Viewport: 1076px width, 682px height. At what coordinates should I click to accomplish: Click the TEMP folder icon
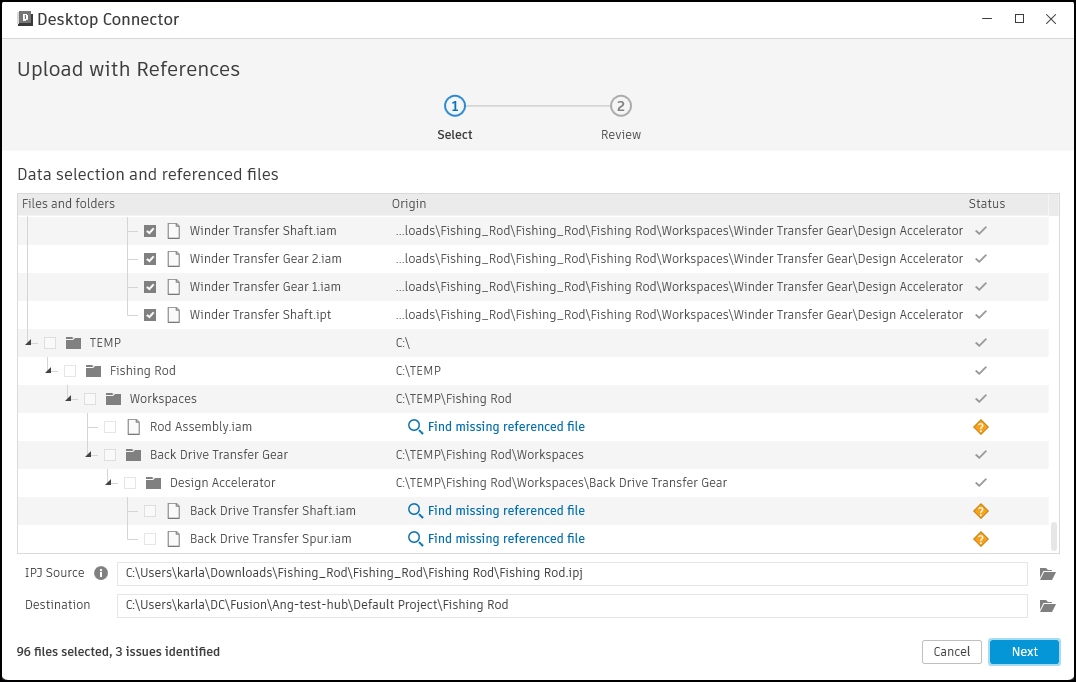pos(73,343)
